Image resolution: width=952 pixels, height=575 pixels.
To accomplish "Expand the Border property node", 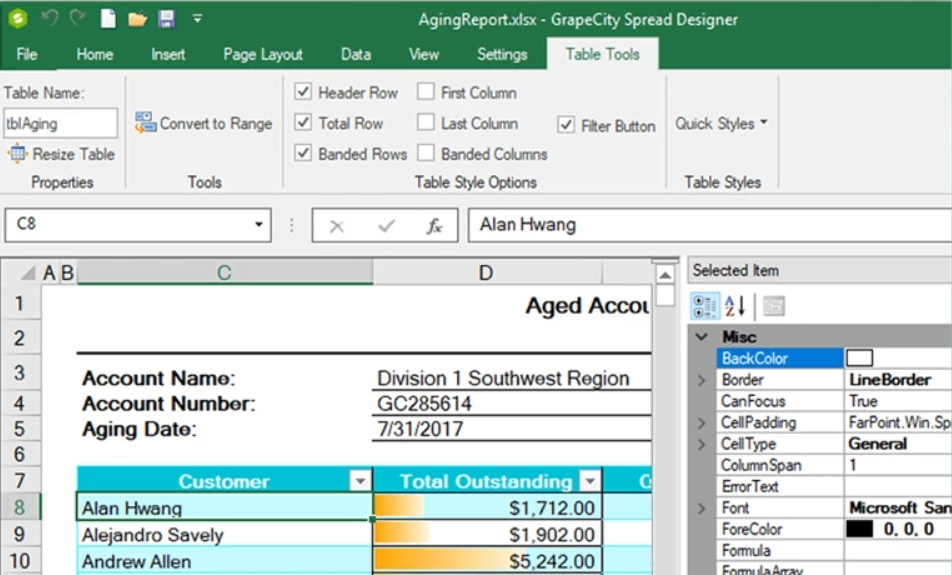I will [x=702, y=380].
